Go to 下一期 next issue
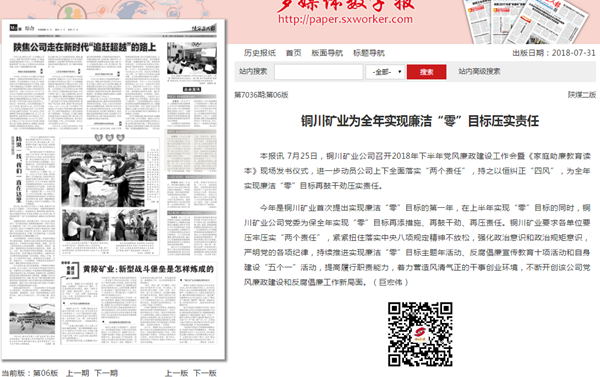Viewport: 600px width, 377px height. click(x=106, y=373)
